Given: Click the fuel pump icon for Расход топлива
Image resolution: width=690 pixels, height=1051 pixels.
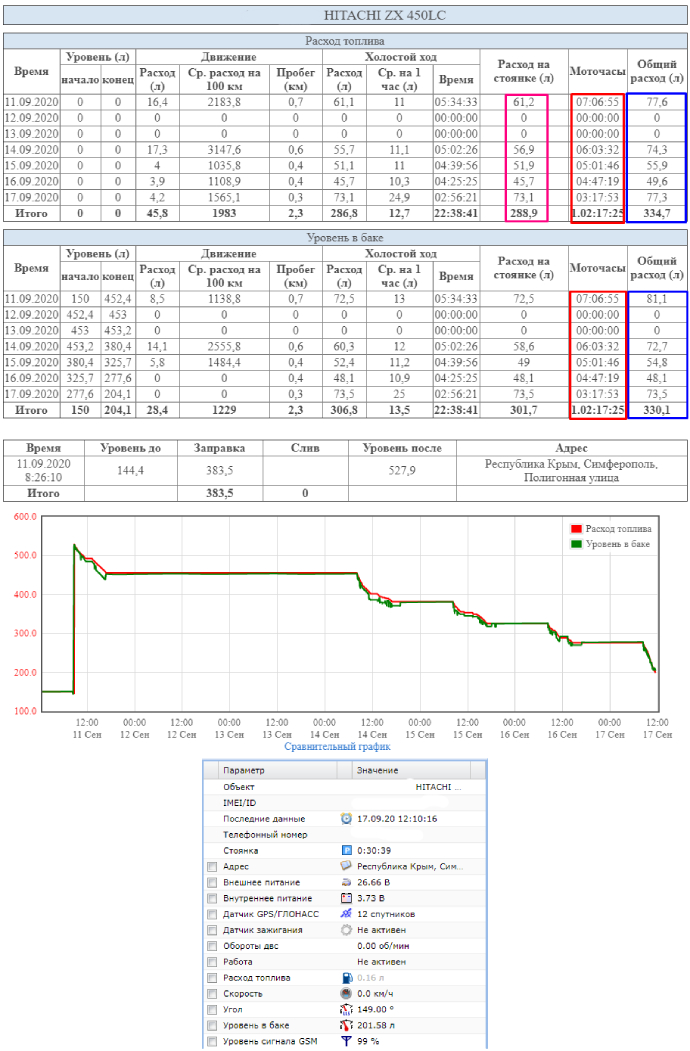Looking at the screenshot, I should click(346, 978).
